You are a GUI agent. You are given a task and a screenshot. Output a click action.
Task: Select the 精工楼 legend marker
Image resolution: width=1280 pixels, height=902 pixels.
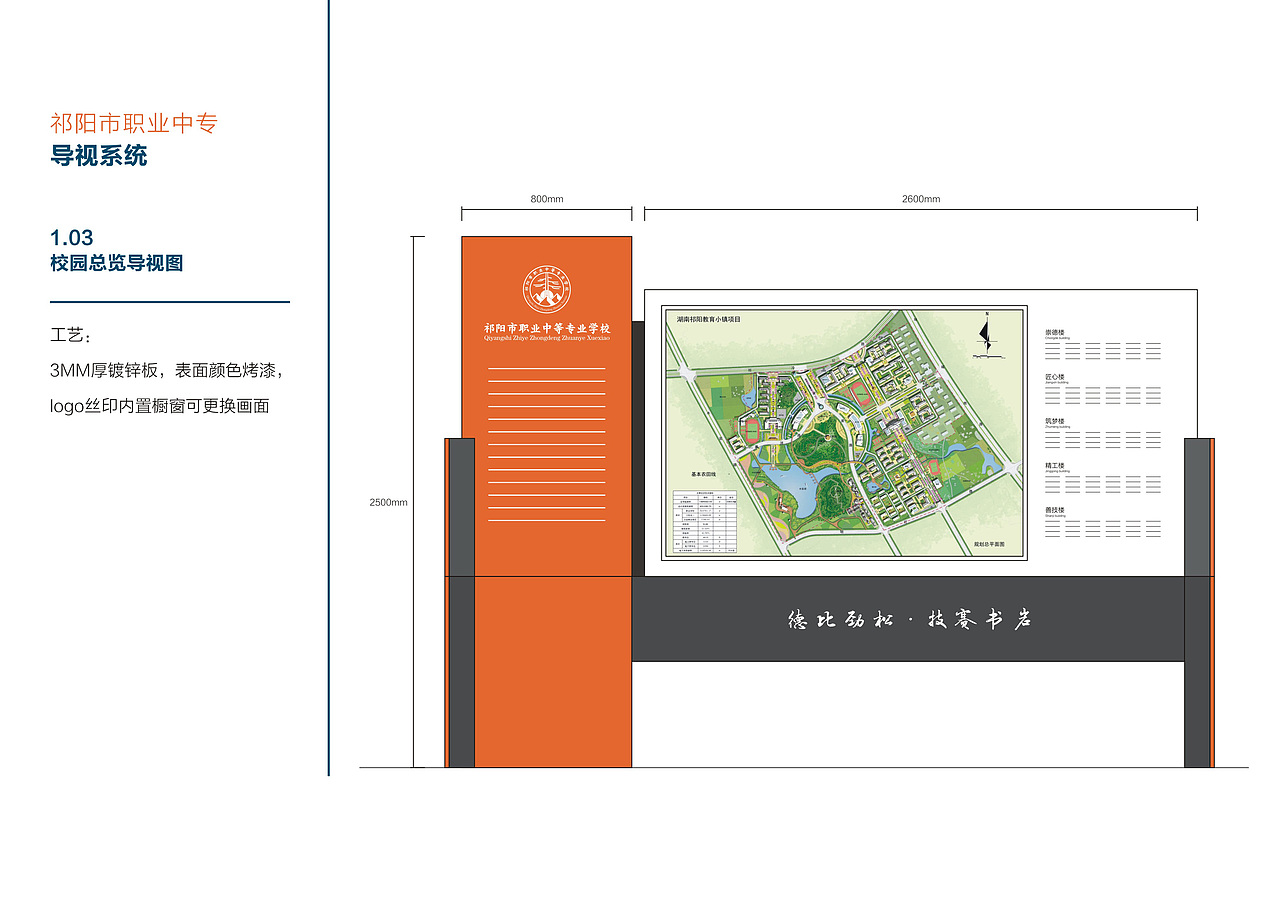pos(1055,465)
